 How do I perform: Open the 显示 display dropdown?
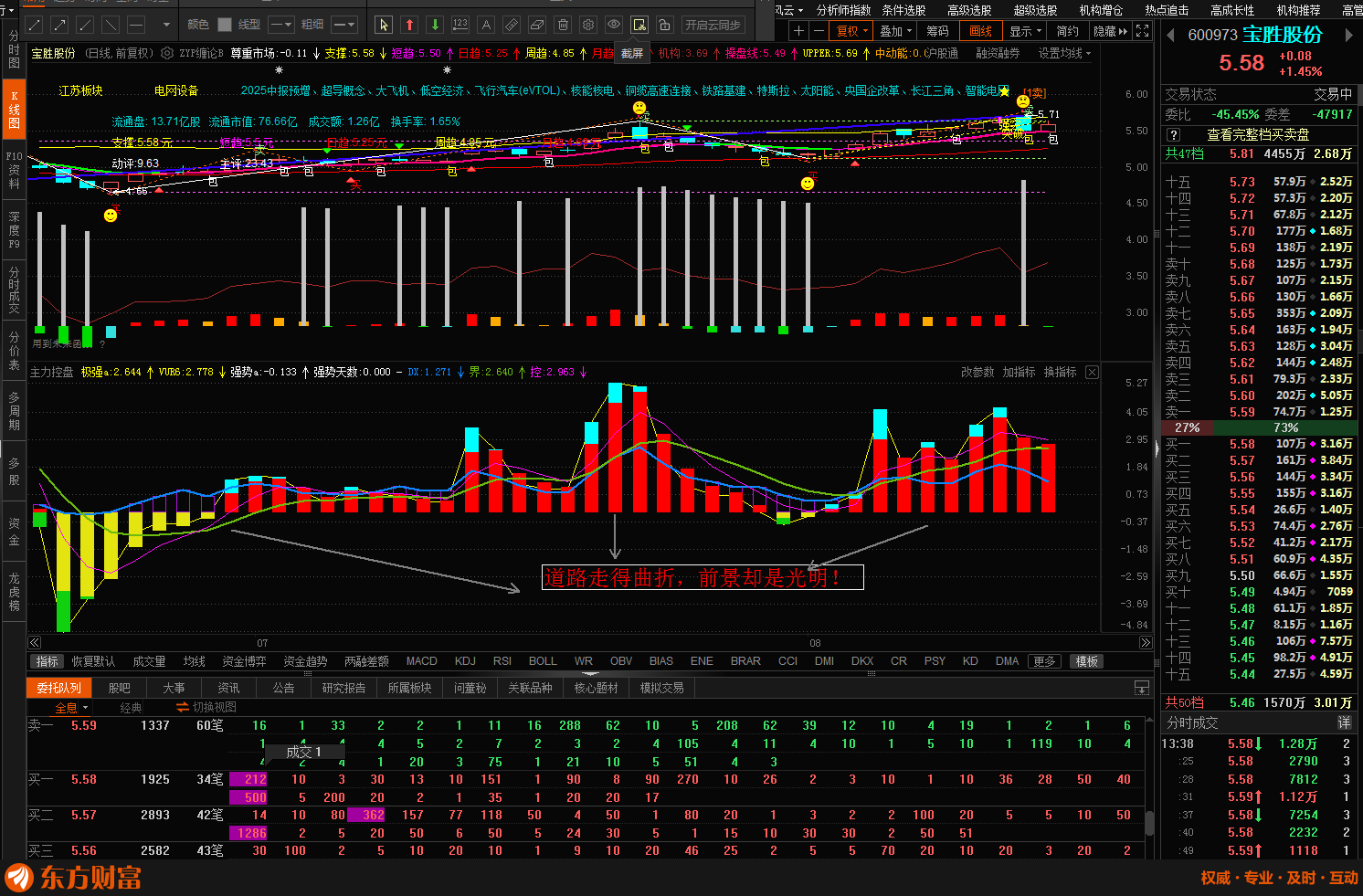tap(1025, 31)
